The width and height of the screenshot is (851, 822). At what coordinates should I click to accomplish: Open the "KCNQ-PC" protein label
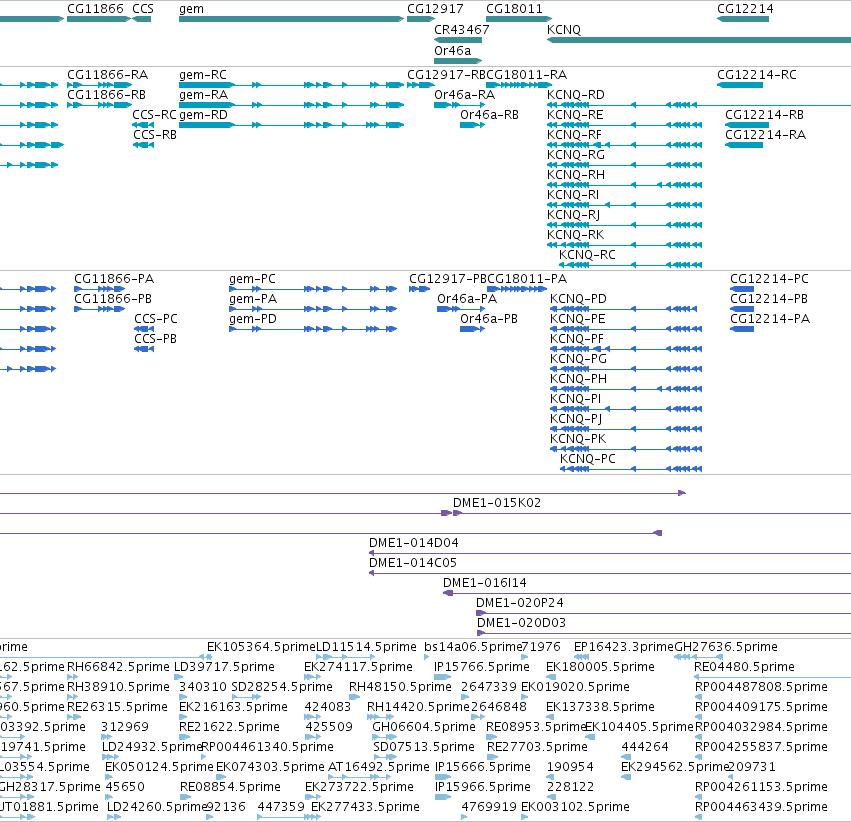point(588,458)
